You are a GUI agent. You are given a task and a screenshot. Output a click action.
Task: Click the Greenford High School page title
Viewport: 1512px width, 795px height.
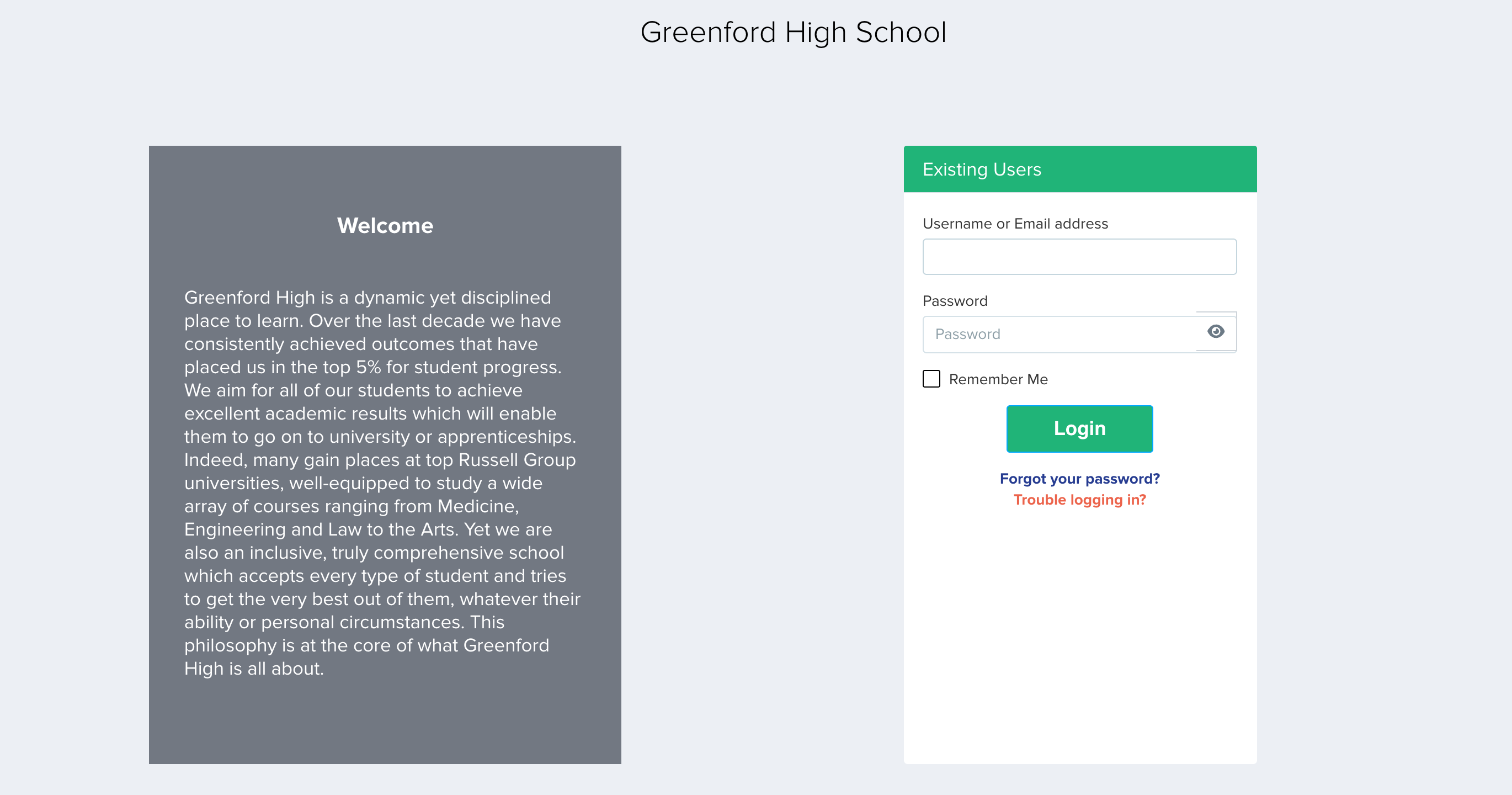pyautogui.click(x=793, y=32)
